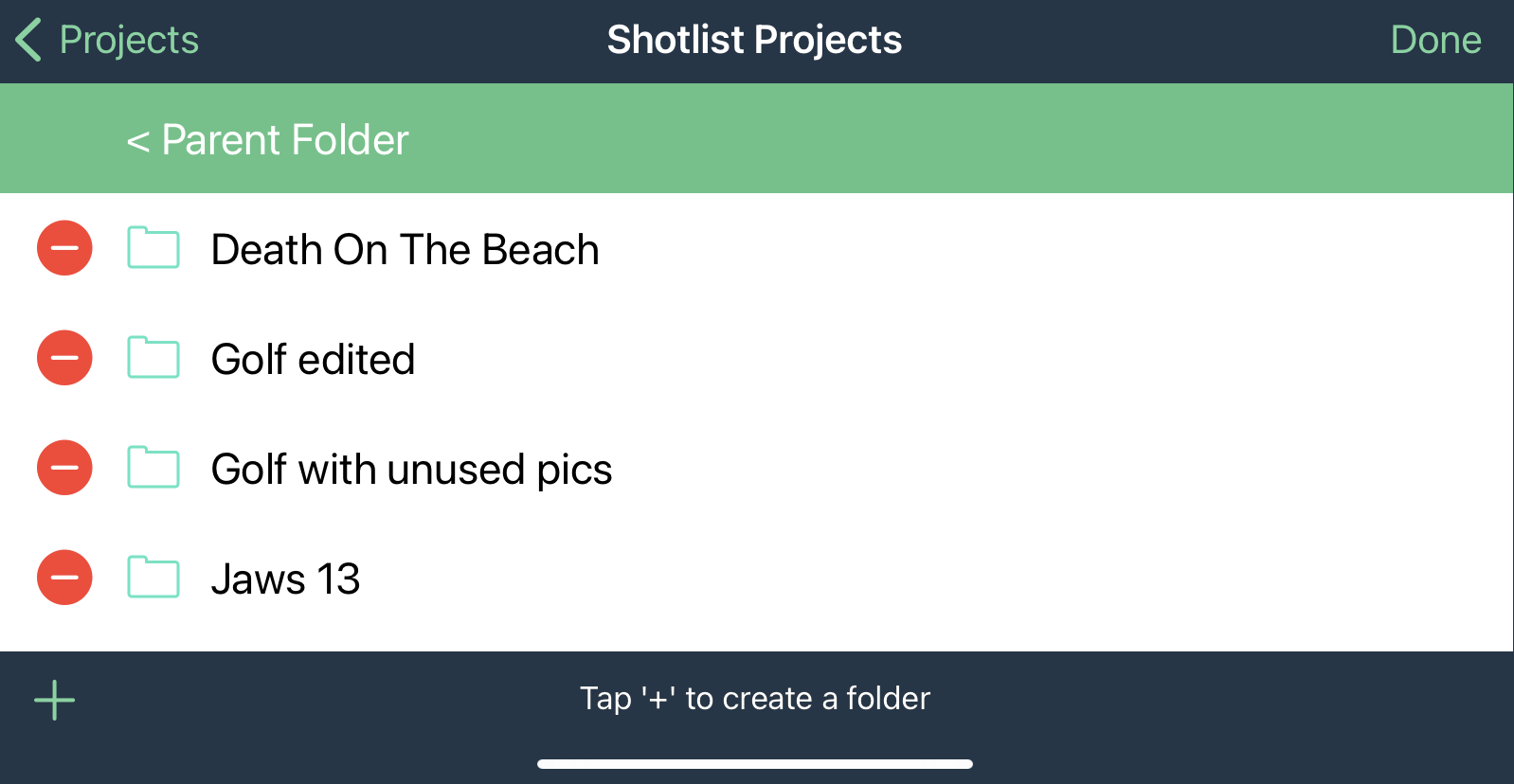The image size is (1514, 784).
Task: Tap the plus icon to create a folder
Action: (55, 701)
